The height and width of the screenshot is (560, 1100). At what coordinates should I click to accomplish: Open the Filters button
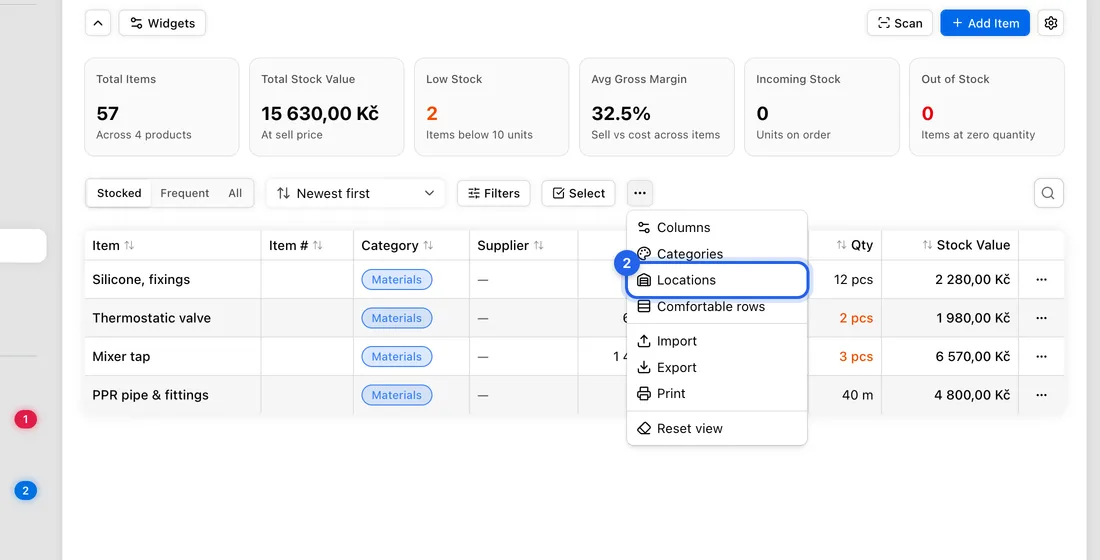click(x=494, y=193)
